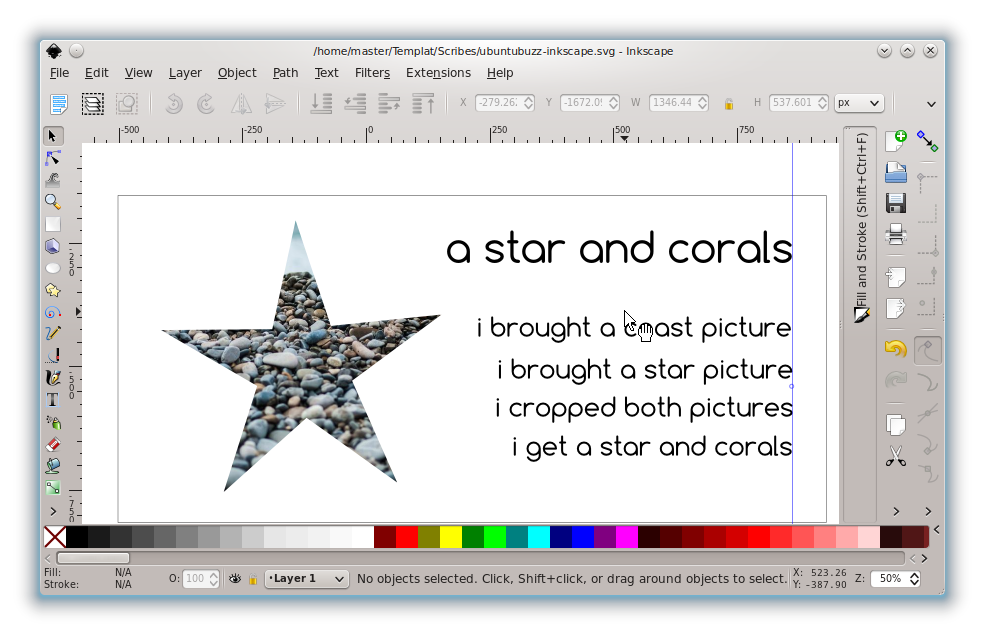This screenshot has height=635, width=985.
Task: Open the Layer 1 selector dropdown
Action: point(306,578)
